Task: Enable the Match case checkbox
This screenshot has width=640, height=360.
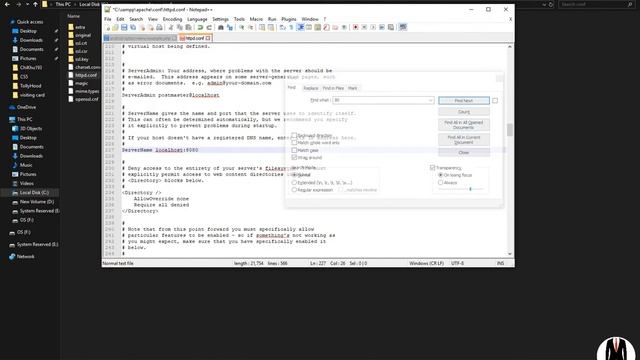Action: 294,150
